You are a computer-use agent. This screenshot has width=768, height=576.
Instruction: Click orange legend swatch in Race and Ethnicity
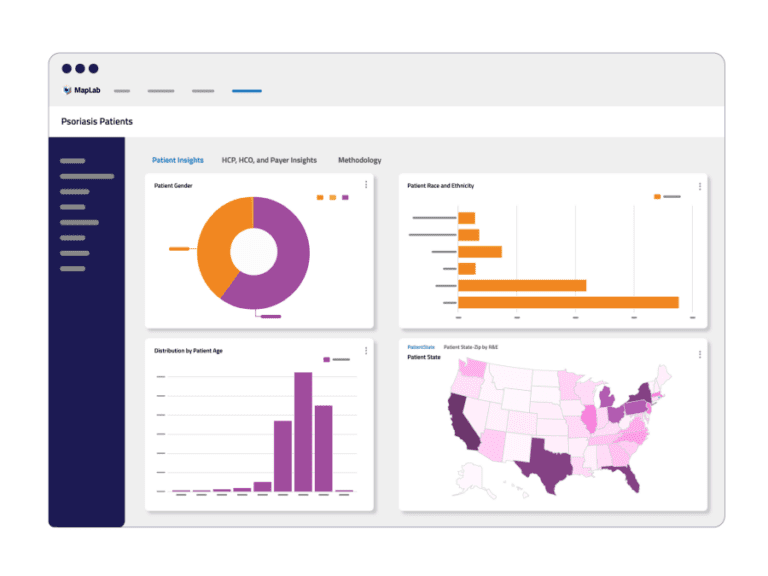tap(657, 197)
